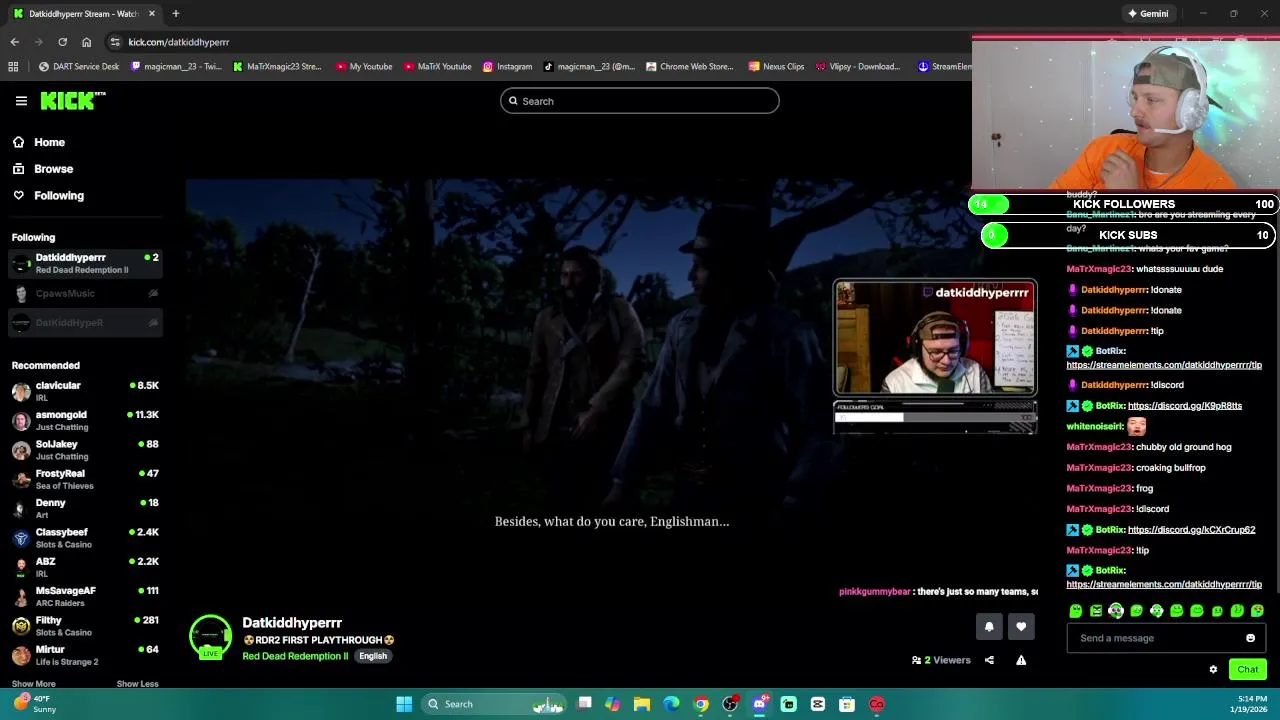The width and height of the screenshot is (1280, 720).
Task: Open Nexus Clips bookmark
Action: click(x=776, y=67)
